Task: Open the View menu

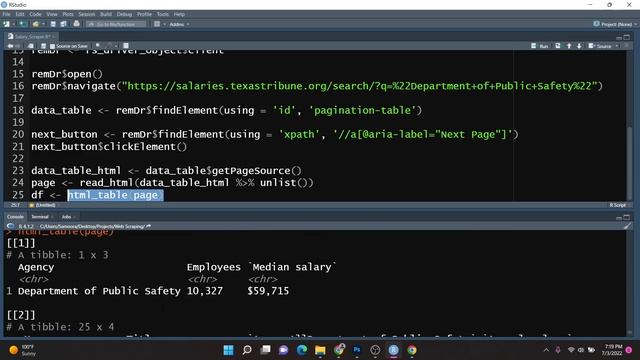Action: click(x=52, y=14)
